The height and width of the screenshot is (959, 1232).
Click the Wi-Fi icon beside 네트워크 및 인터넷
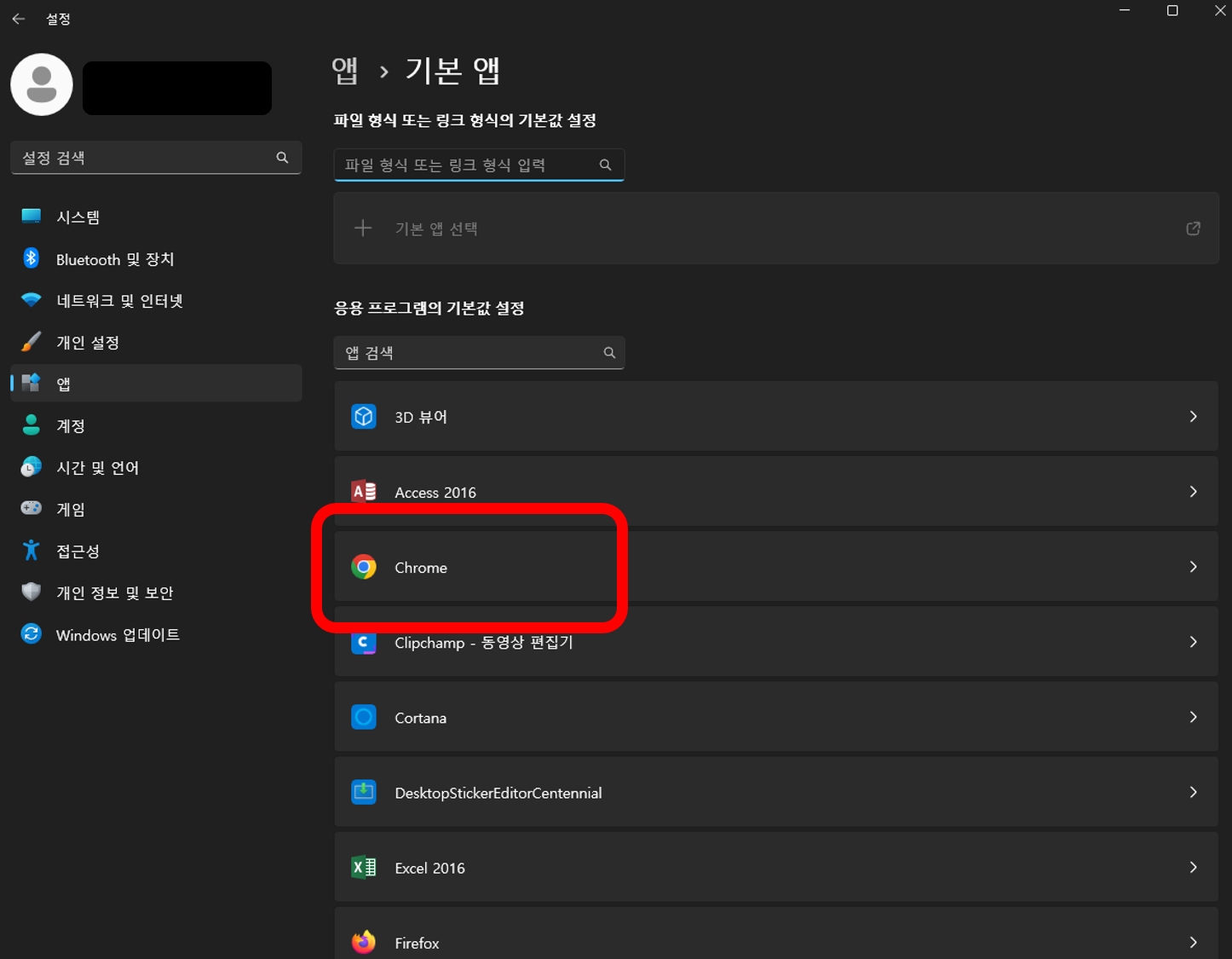(x=32, y=300)
